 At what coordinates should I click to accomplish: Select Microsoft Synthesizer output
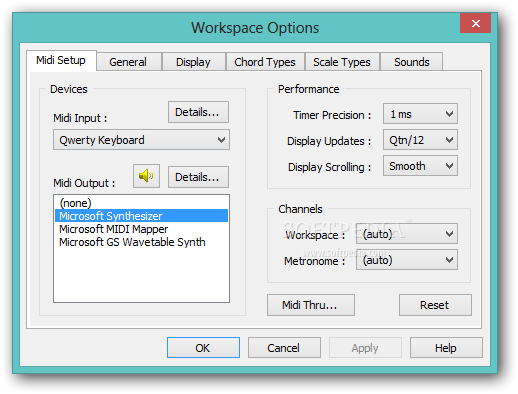tap(141, 216)
